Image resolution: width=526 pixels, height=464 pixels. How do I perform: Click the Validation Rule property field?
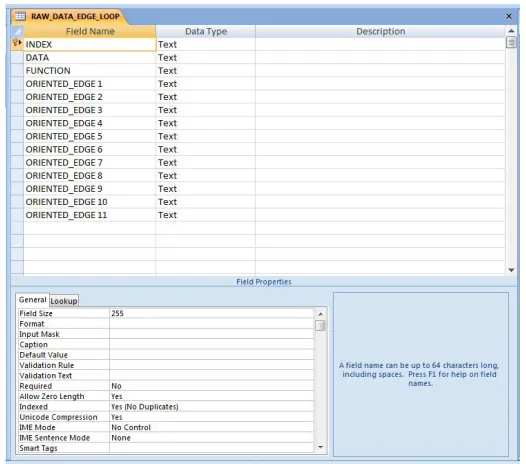tap(212, 365)
